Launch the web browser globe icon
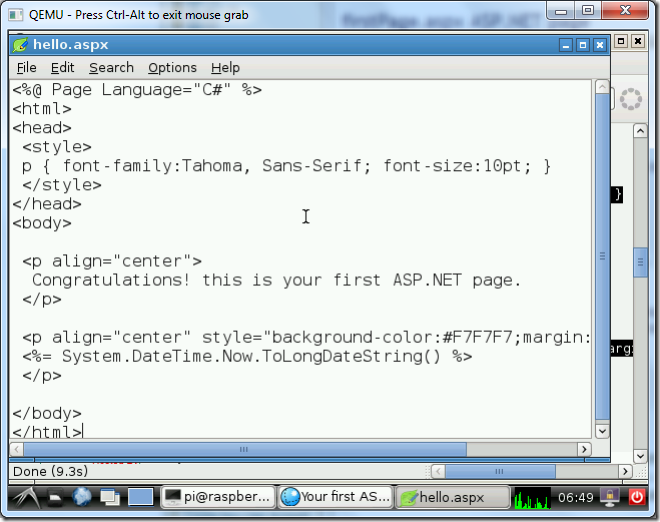The image size is (660, 522). pos(82,497)
